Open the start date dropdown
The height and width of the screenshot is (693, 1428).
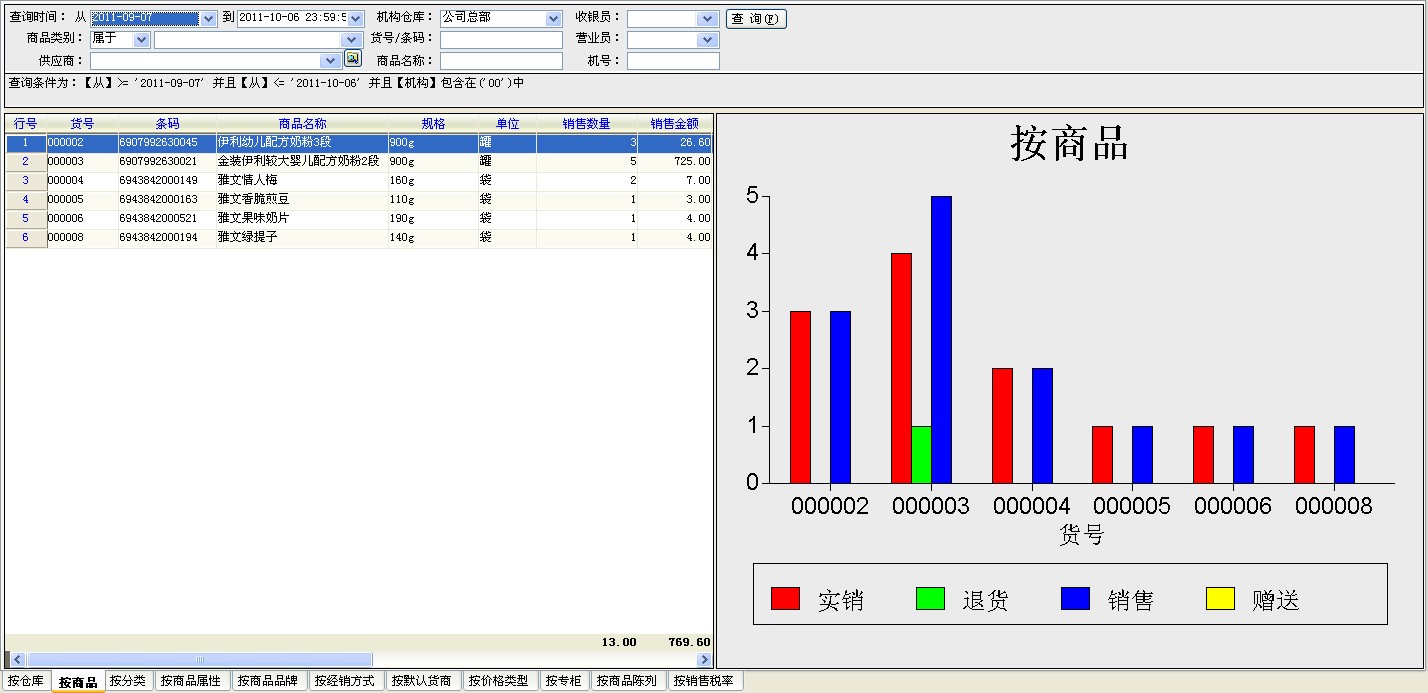tap(208, 19)
